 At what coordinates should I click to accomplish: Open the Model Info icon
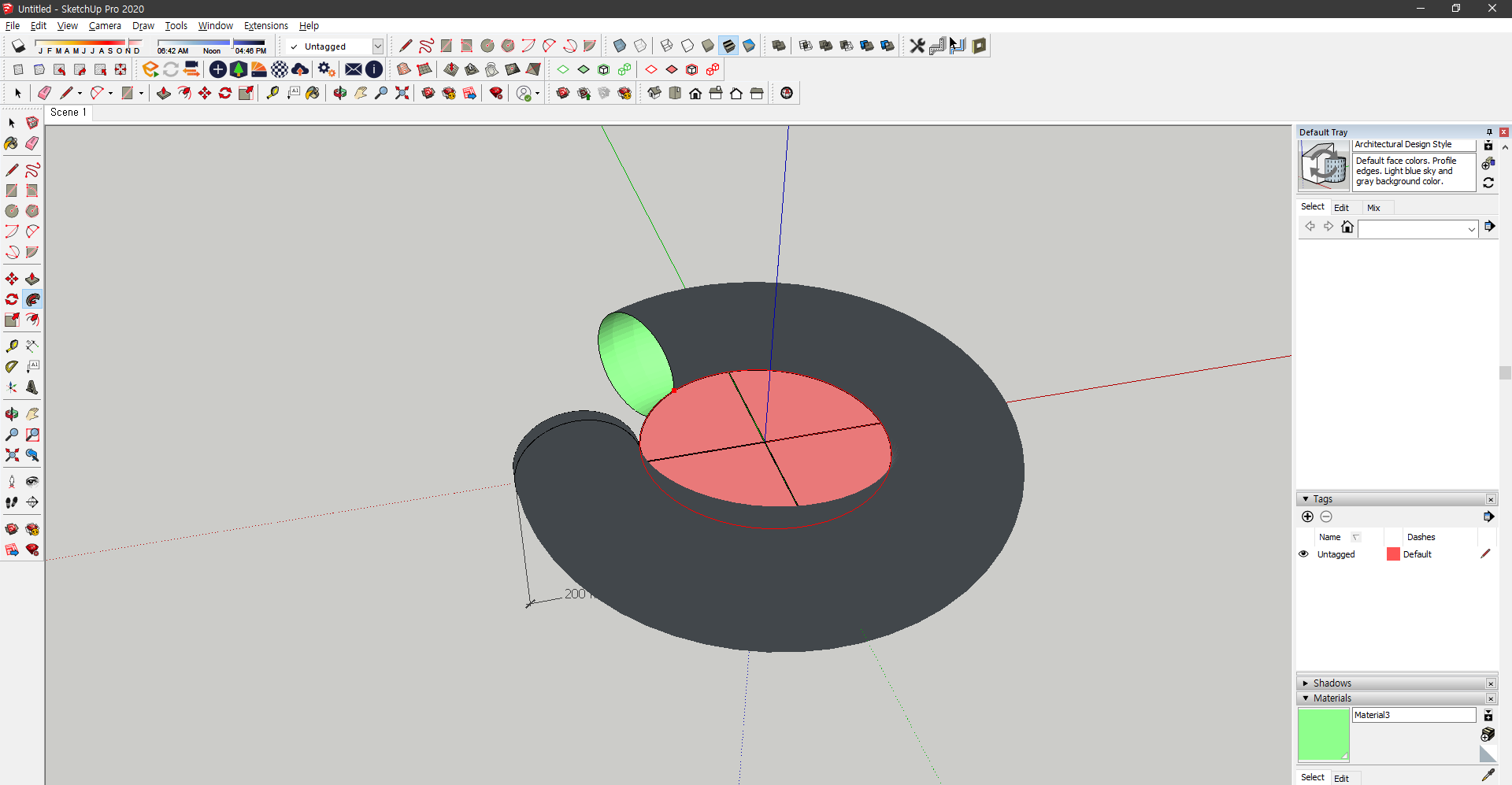point(374,69)
